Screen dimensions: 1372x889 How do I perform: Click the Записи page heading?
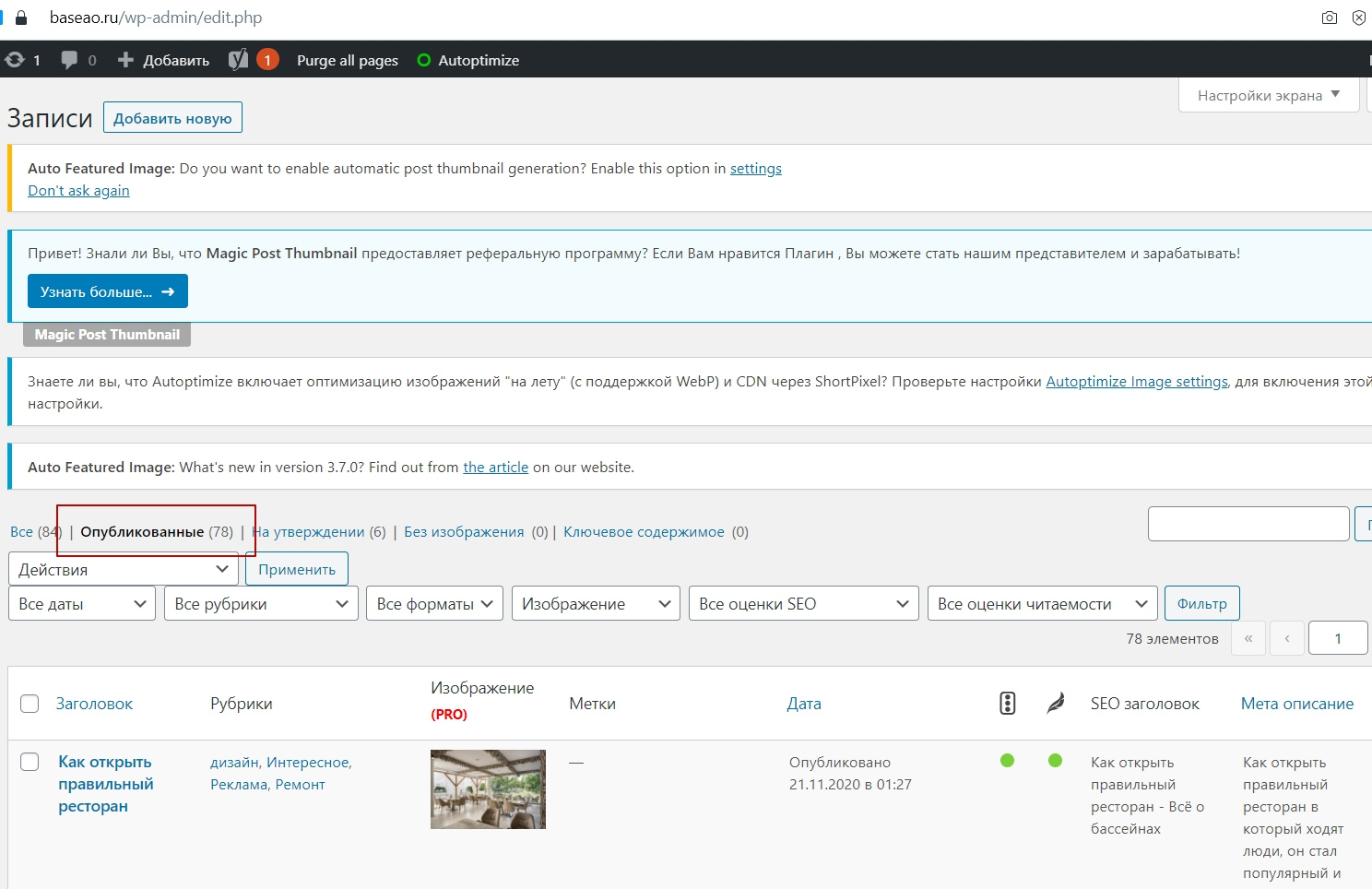click(x=50, y=118)
